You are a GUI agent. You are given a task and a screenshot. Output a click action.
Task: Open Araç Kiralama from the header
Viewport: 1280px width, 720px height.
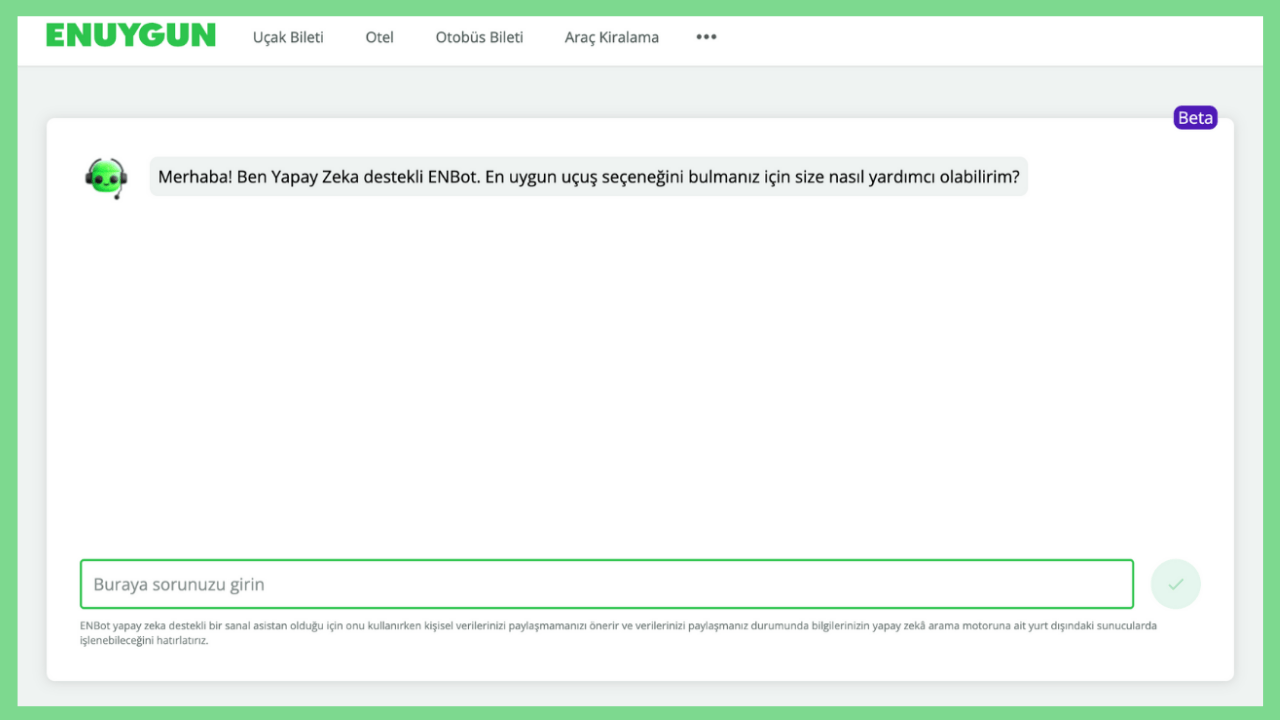611,37
